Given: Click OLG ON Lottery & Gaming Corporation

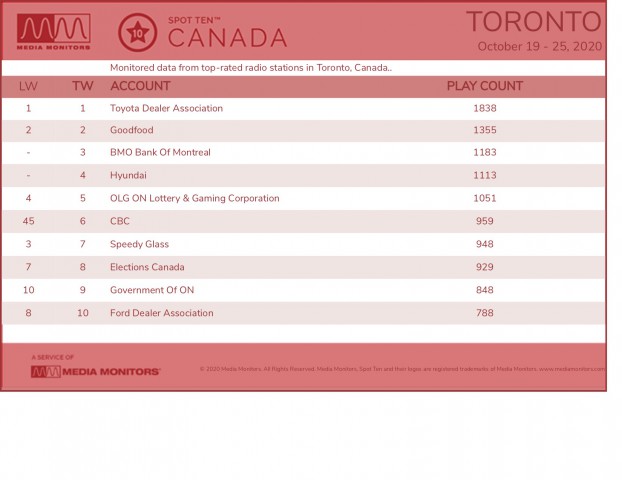Looking at the screenshot, I should pyautogui.click(x=195, y=198).
